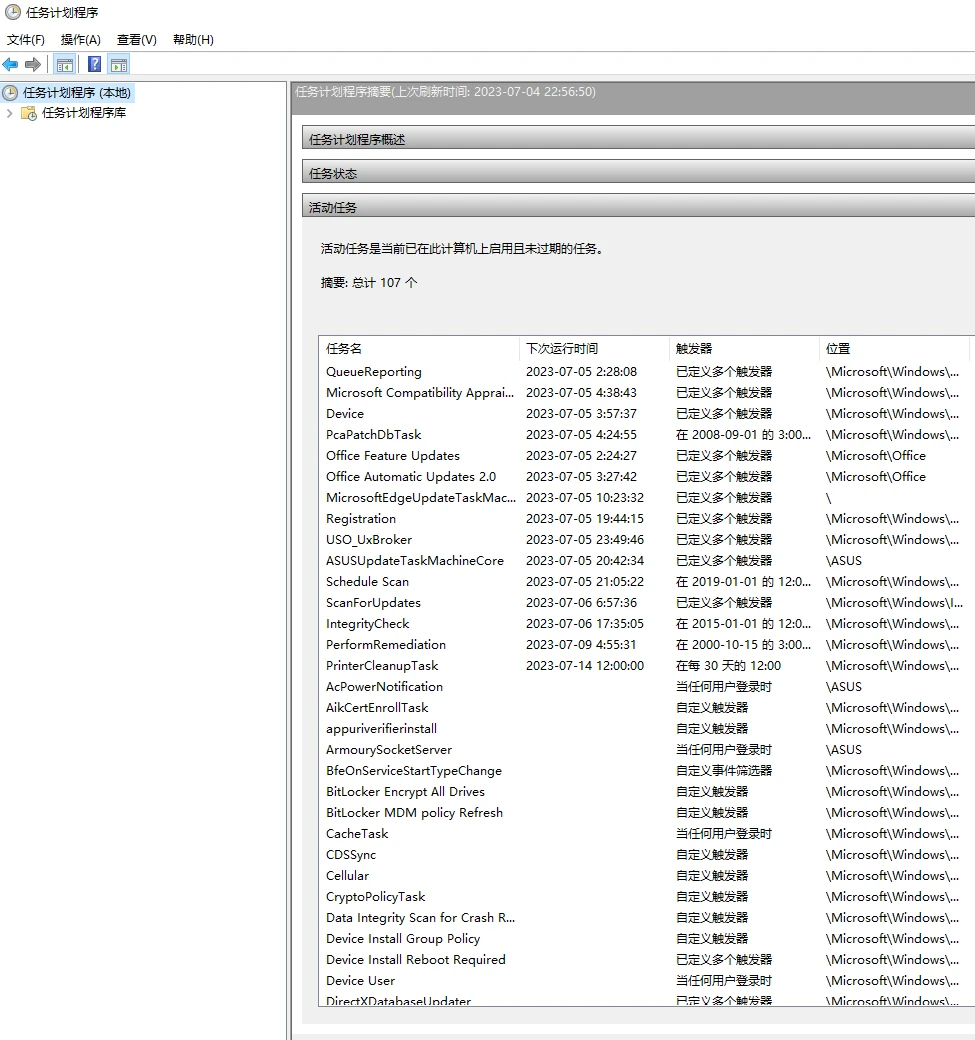975x1040 pixels.
Task: Expand the 任务计划程序库 tree node
Action: [x=9, y=113]
